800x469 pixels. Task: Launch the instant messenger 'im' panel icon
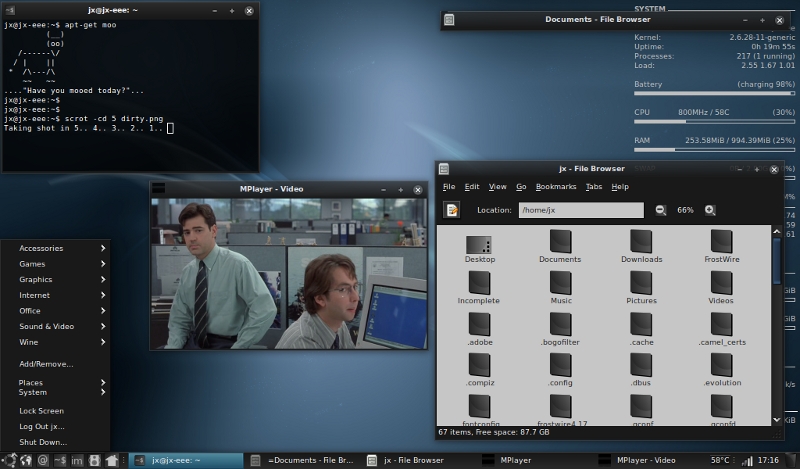77,460
